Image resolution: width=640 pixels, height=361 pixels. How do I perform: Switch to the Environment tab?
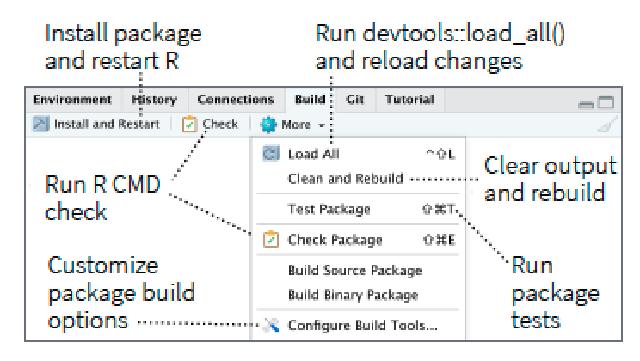coord(72,100)
